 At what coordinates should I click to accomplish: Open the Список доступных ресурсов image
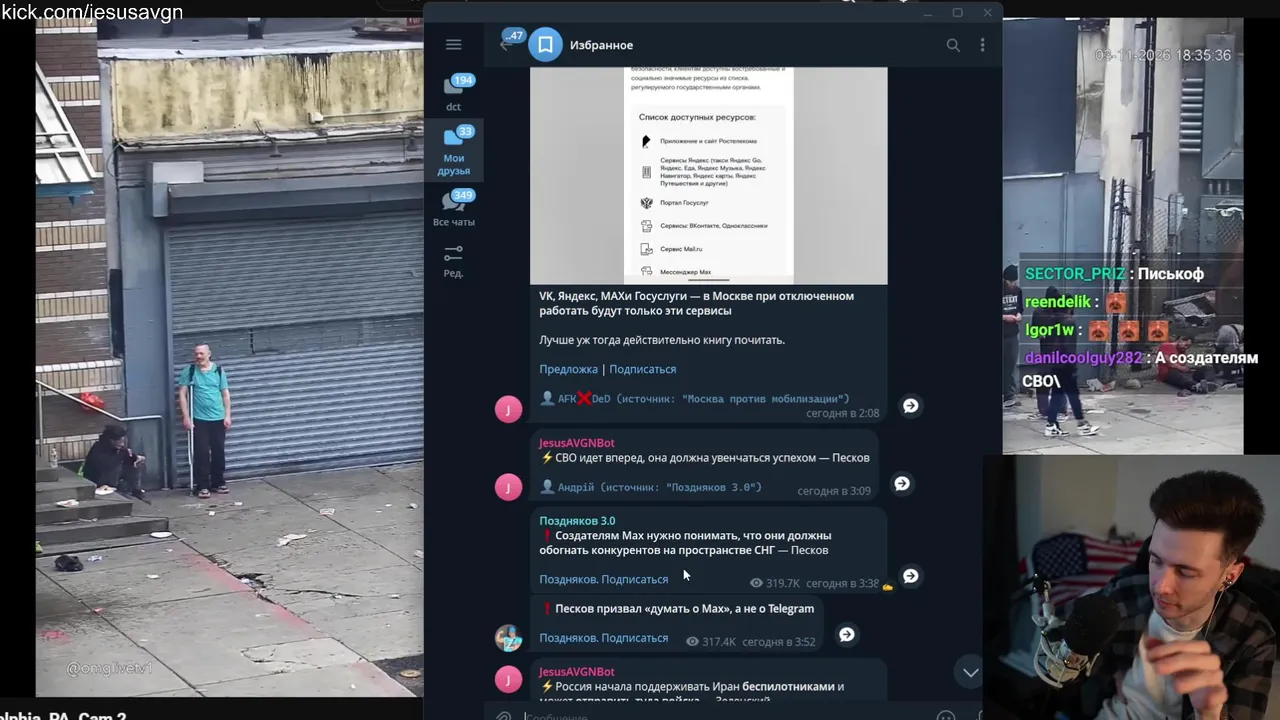point(708,175)
